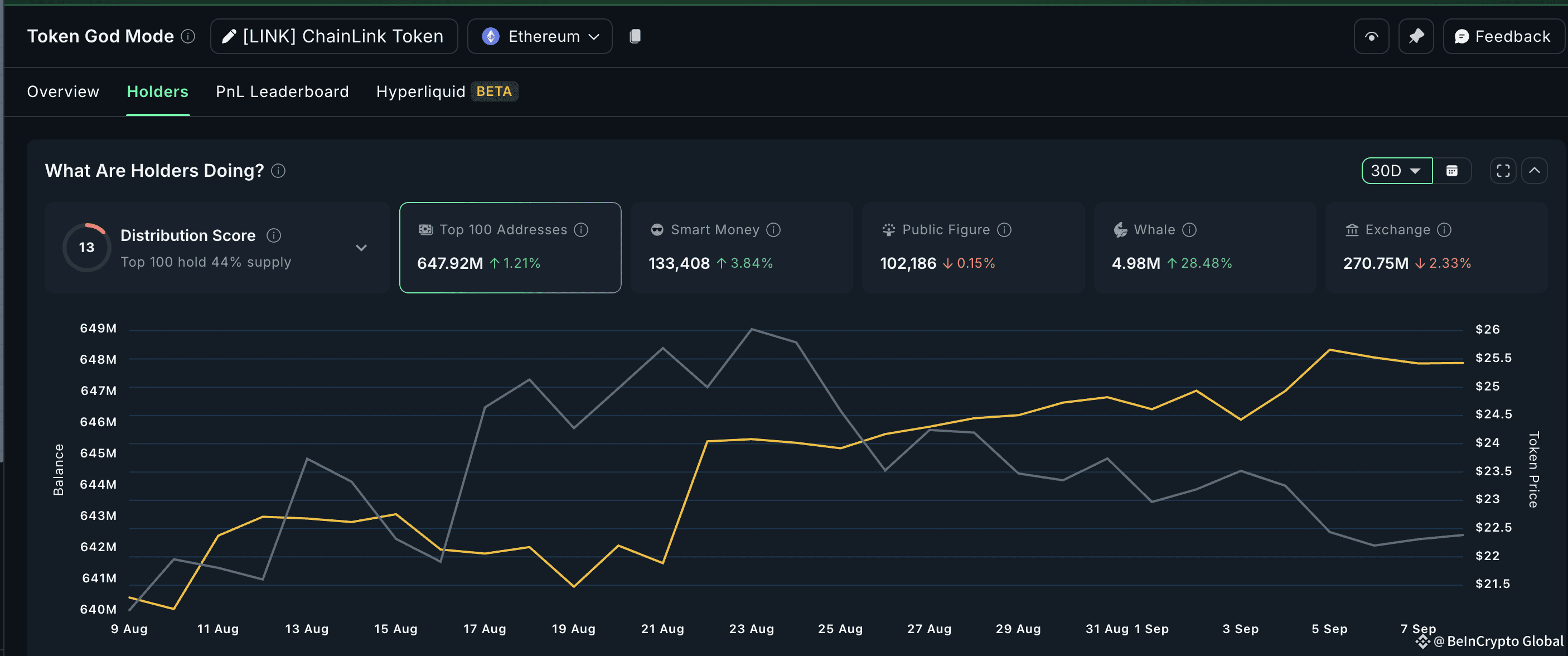
Task: Collapse the holders panel with chevron
Action: coord(1535,171)
